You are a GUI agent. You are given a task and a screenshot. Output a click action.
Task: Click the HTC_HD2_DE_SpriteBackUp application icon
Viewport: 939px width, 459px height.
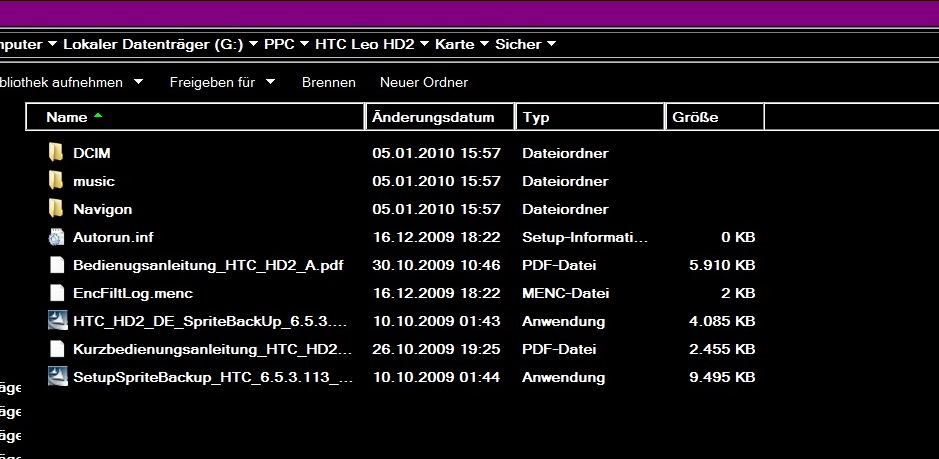click(x=57, y=321)
